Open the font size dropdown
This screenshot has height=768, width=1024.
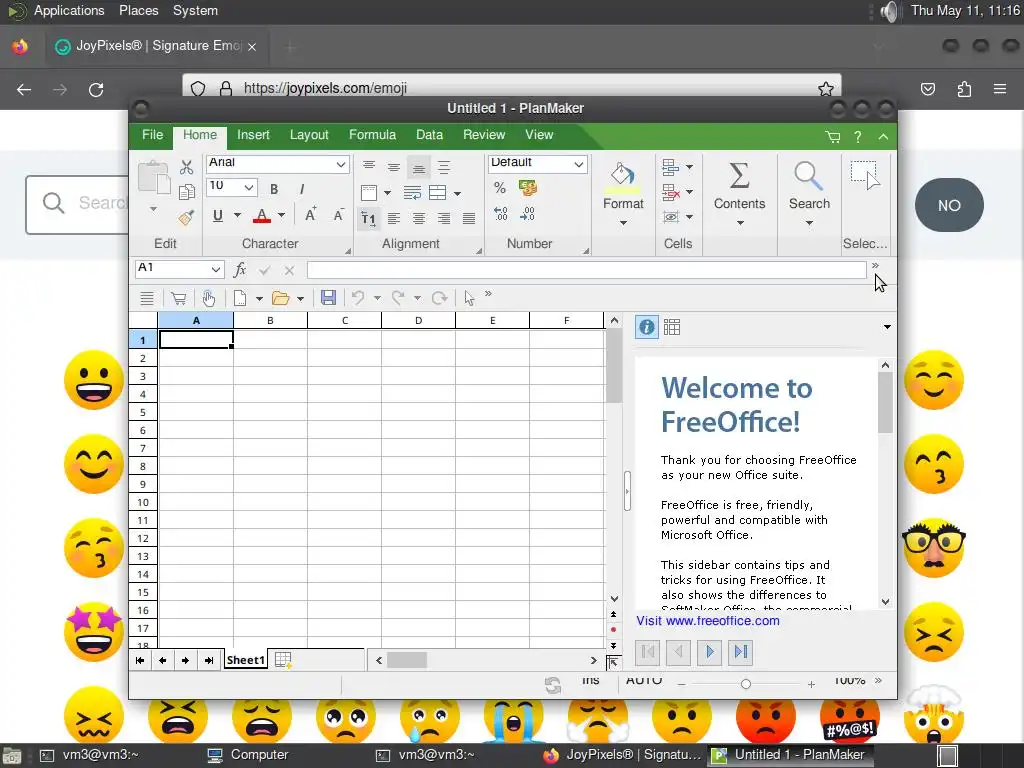tap(249, 187)
